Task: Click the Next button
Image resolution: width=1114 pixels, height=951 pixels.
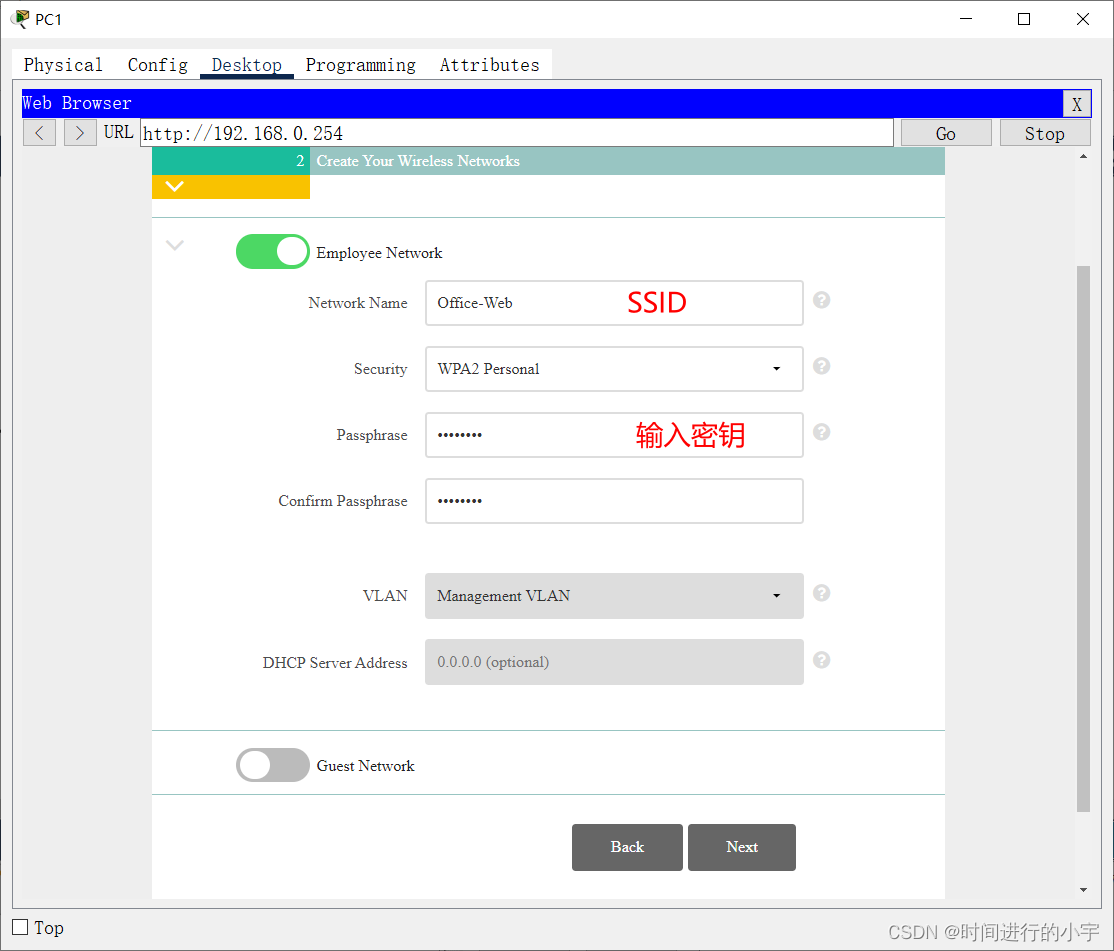Action: pyautogui.click(x=742, y=847)
